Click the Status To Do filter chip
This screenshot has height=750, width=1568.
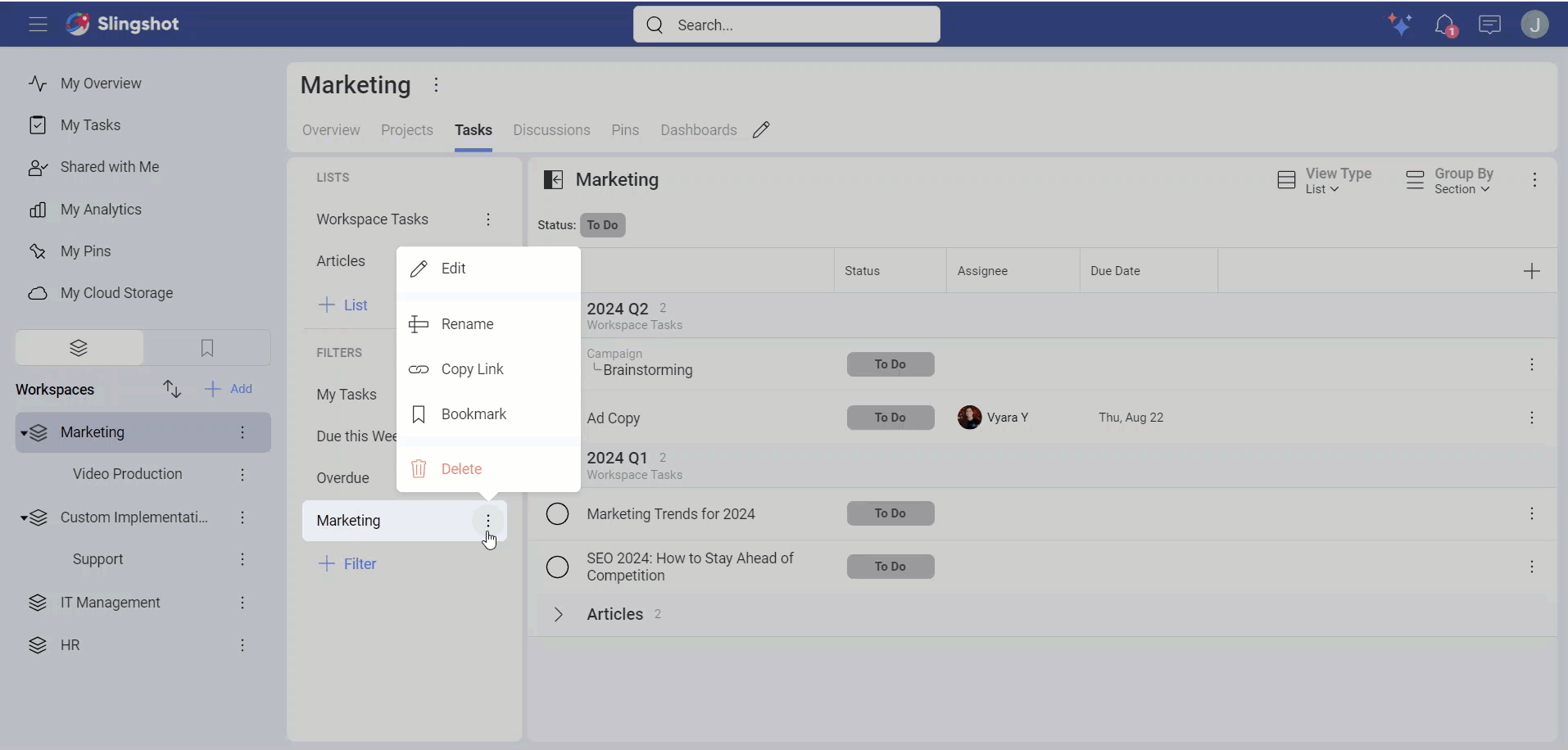tap(602, 225)
